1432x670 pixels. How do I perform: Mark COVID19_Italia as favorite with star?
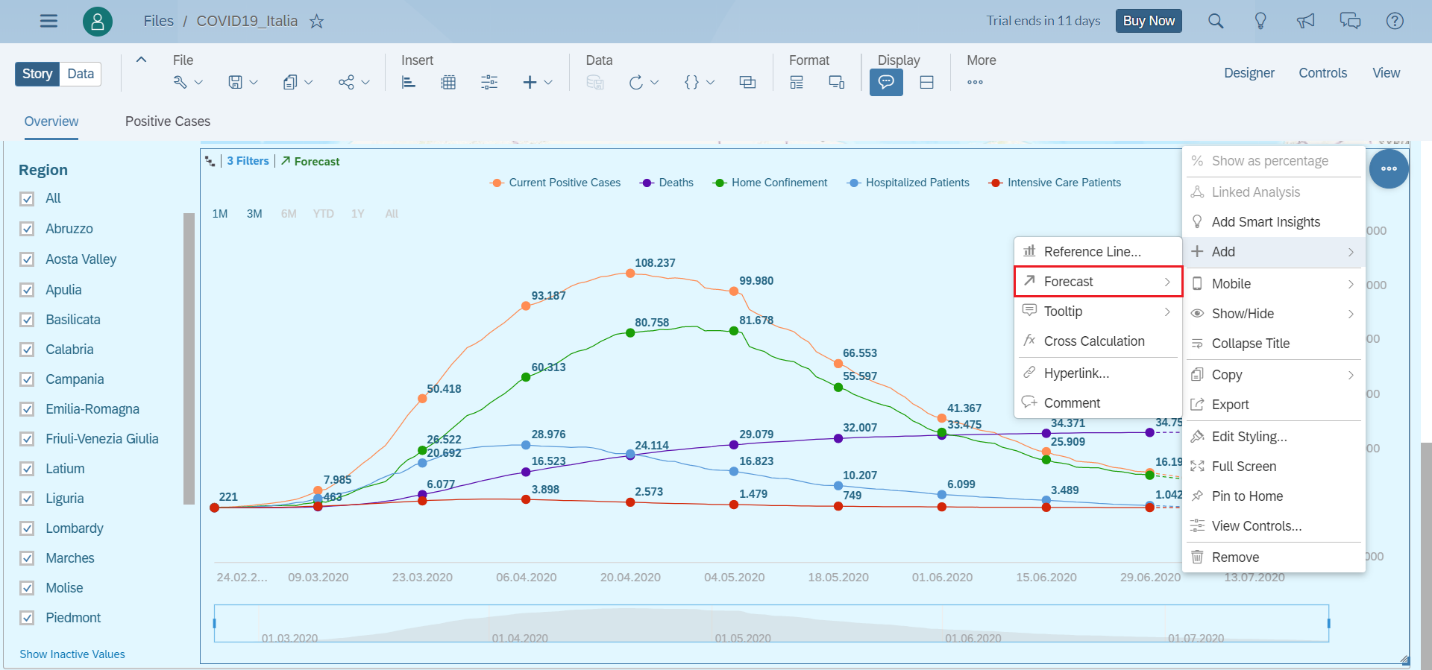tap(316, 21)
